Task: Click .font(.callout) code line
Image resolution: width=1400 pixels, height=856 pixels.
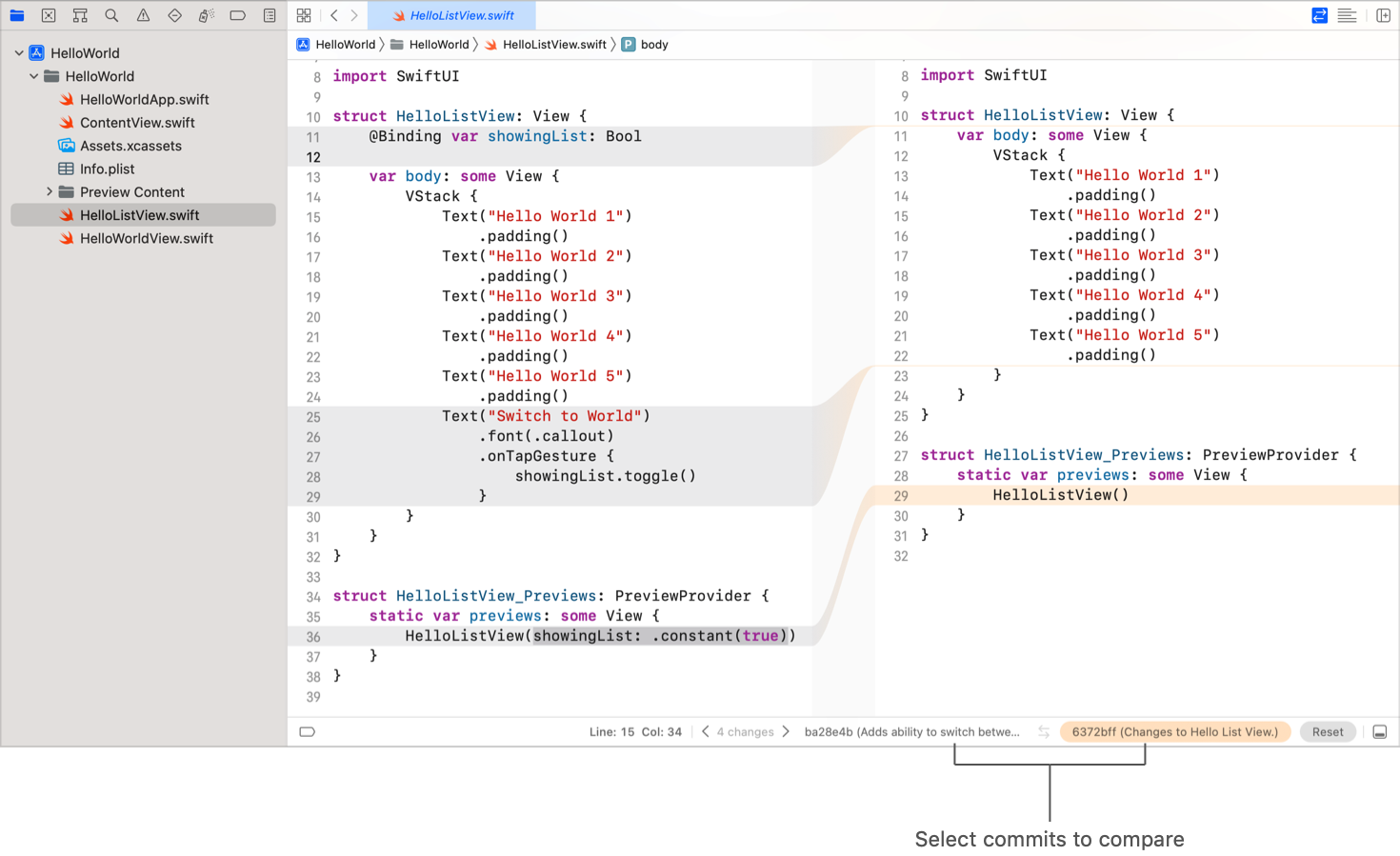Action: 546,436
